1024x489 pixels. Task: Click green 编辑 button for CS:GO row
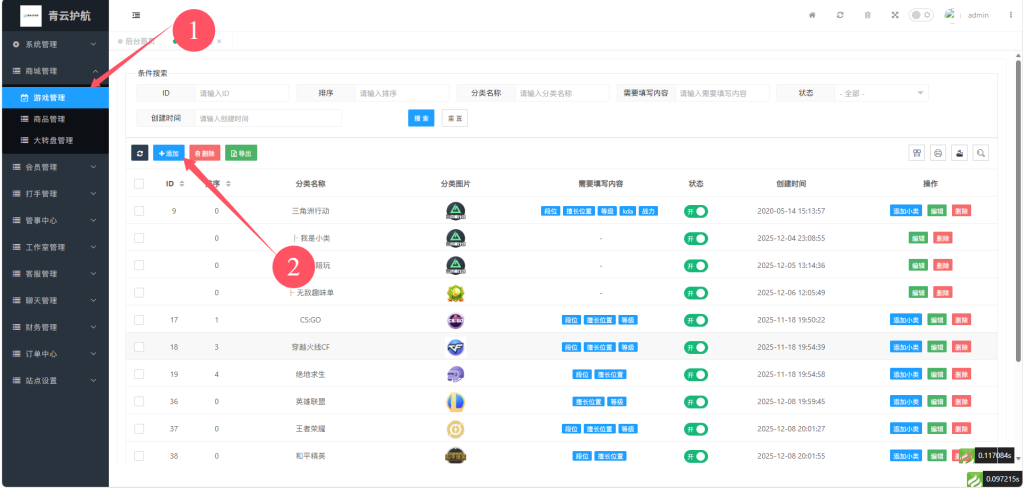(x=936, y=320)
